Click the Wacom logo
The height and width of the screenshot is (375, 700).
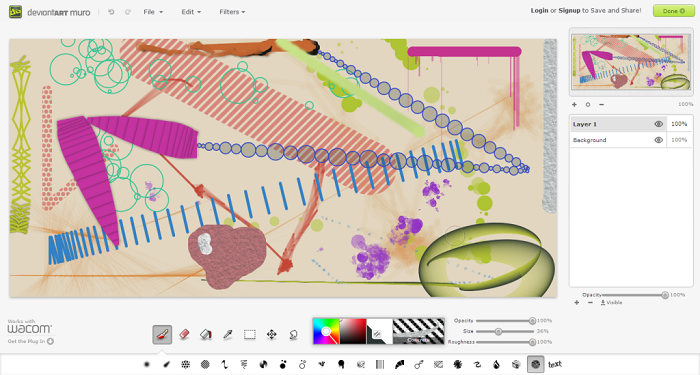[29, 329]
